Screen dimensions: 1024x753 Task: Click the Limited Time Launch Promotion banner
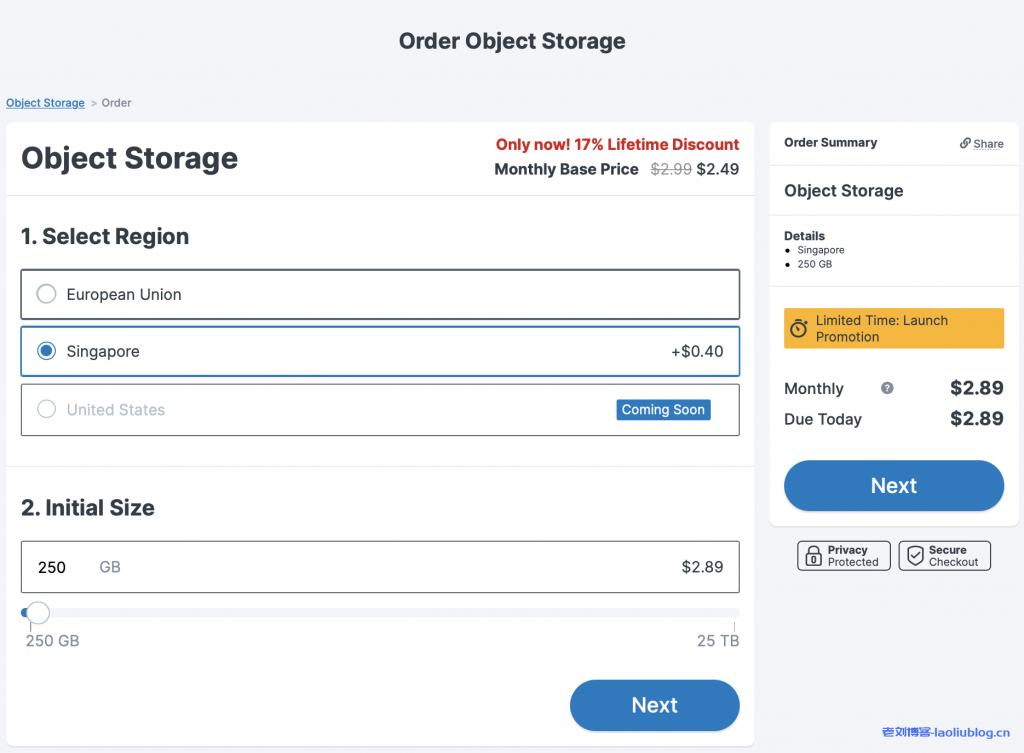(894, 328)
